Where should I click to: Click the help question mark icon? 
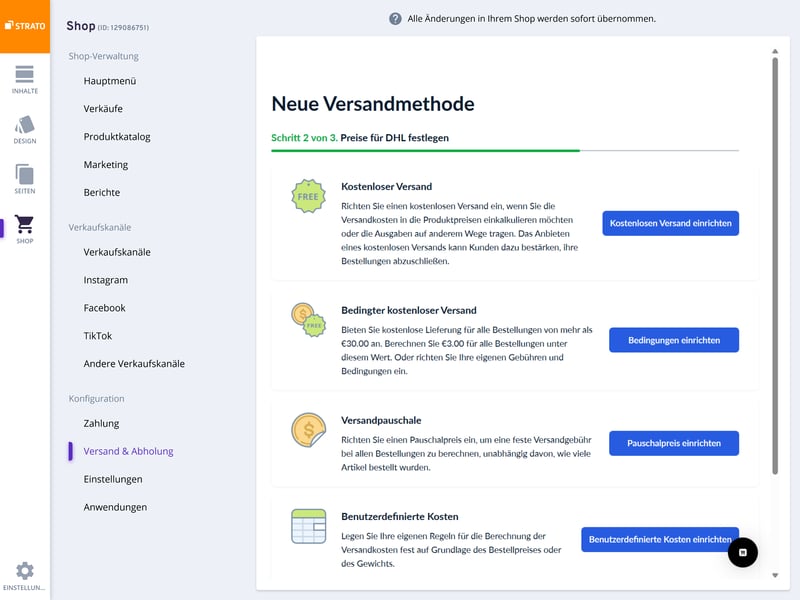click(395, 19)
